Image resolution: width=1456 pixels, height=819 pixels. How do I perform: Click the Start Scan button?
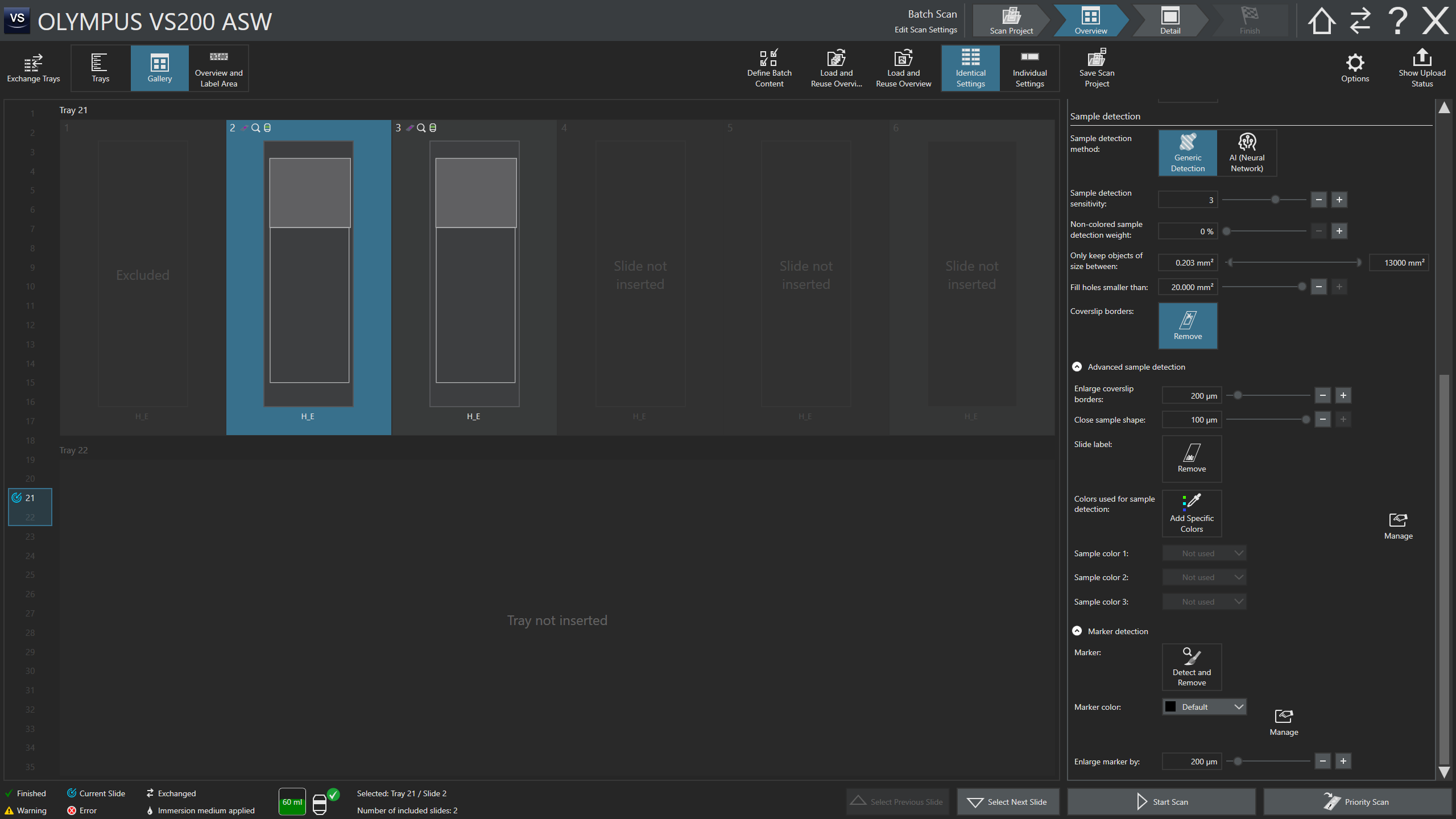coord(1161,802)
